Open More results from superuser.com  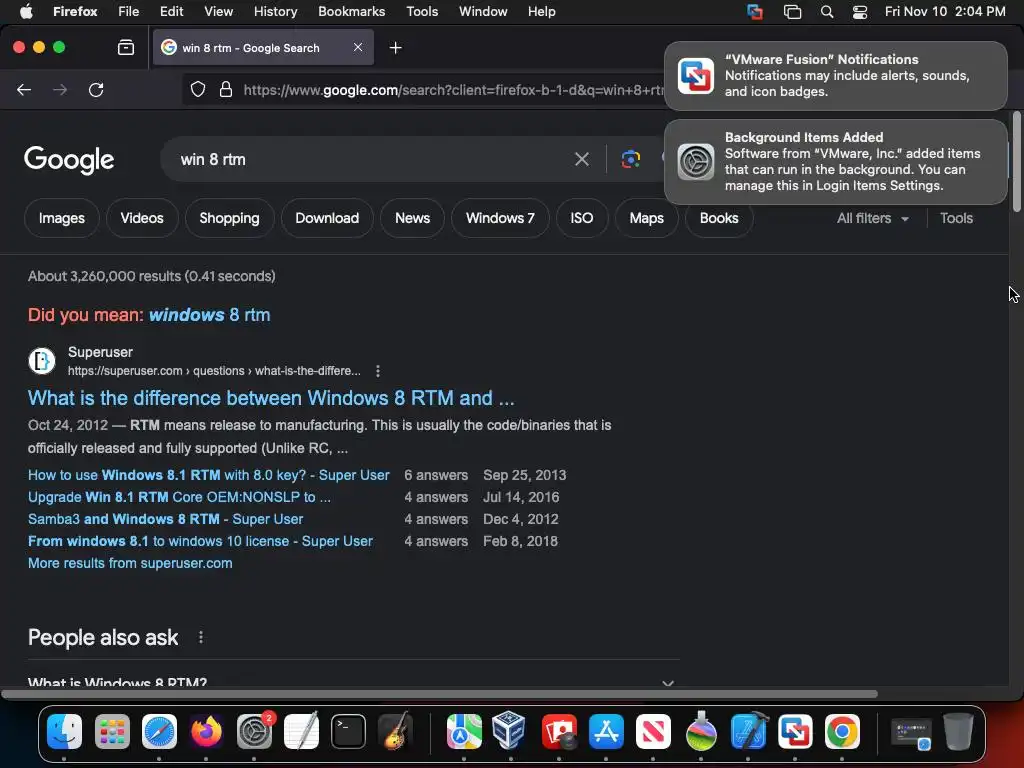[130, 563]
